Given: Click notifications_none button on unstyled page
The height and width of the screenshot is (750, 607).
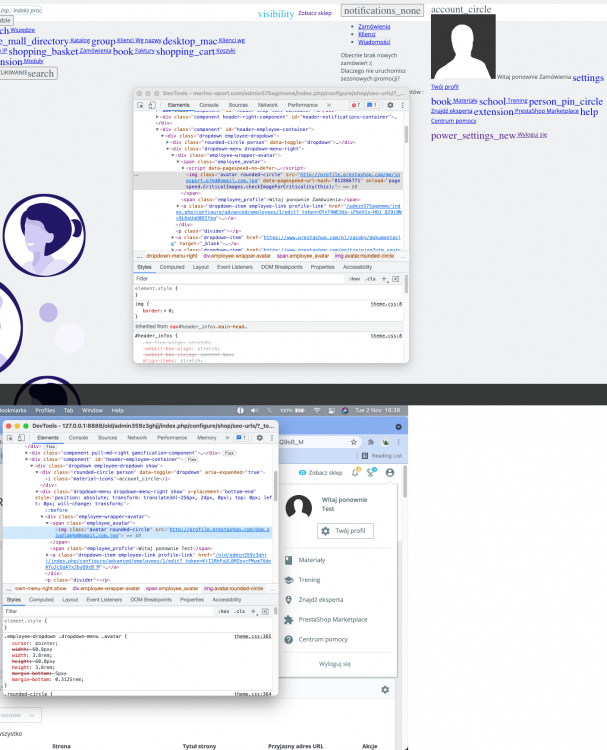Looking at the screenshot, I should click(x=382, y=11).
